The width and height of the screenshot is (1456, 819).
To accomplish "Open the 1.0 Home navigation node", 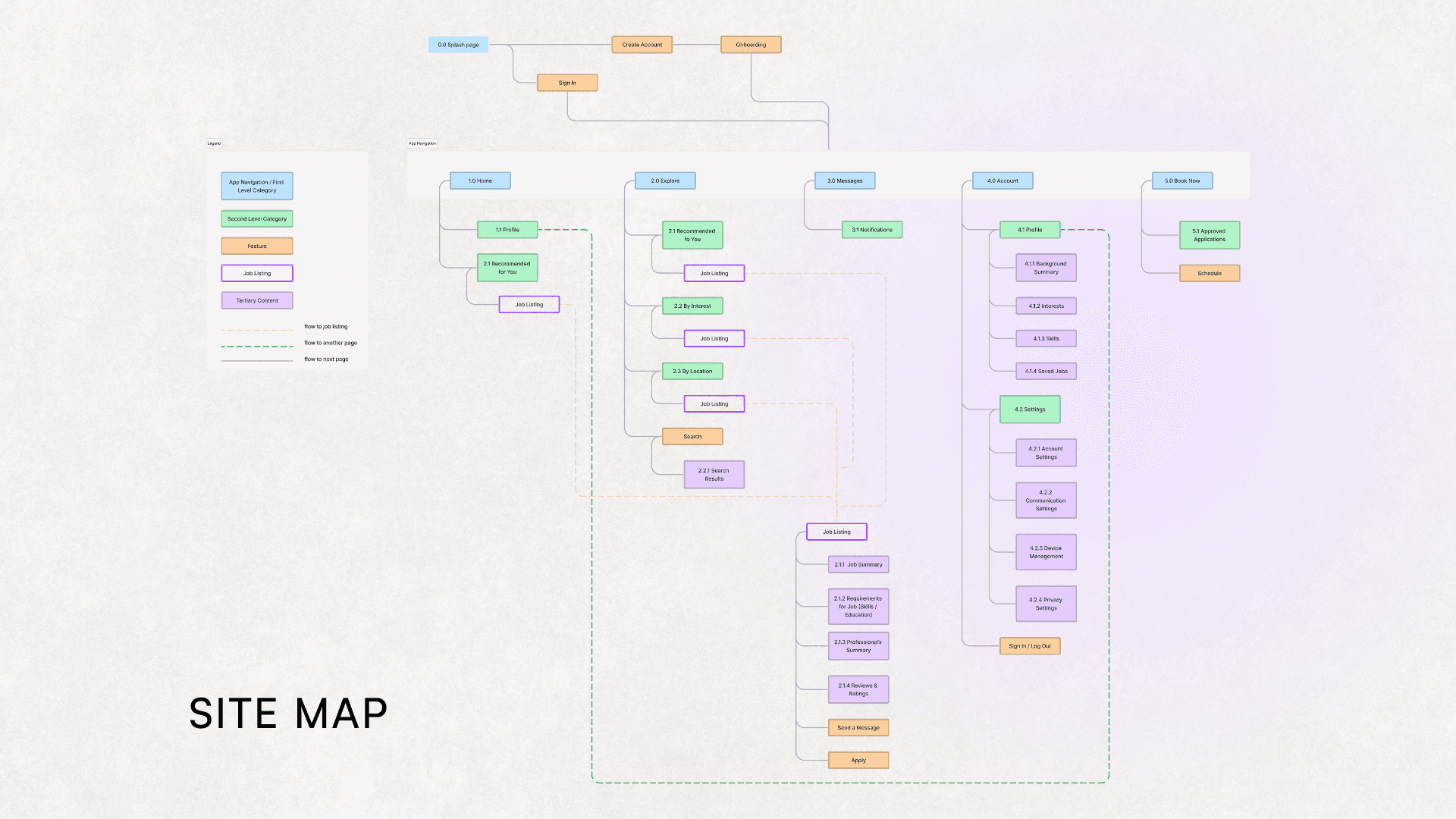I will pyautogui.click(x=479, y=180).
